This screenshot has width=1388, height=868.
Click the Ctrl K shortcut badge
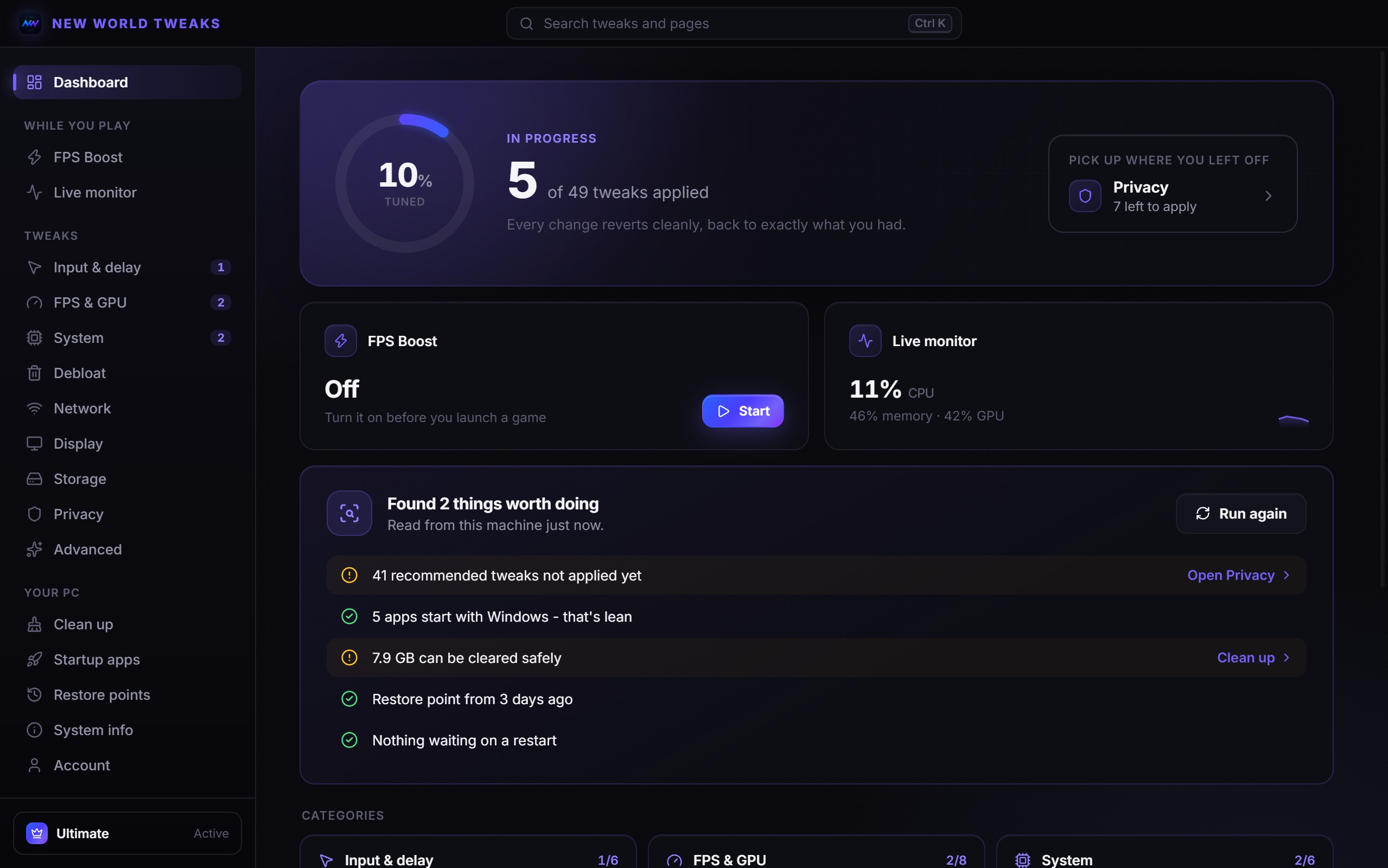pyautogui.click(x=930, y=23)
